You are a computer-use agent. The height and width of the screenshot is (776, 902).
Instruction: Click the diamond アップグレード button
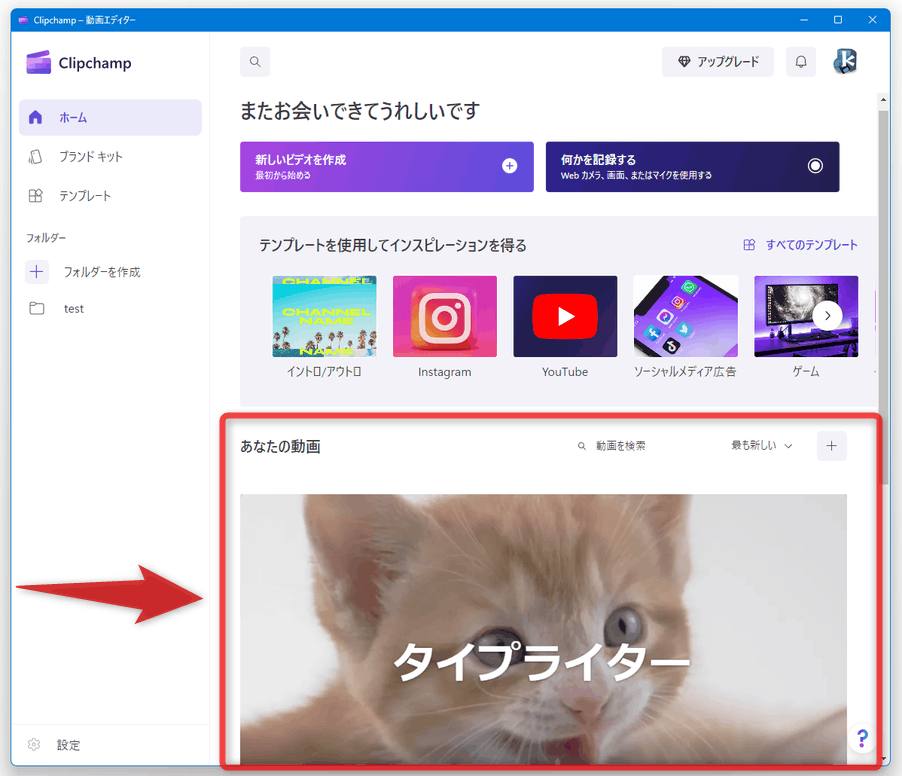(717, 62)
